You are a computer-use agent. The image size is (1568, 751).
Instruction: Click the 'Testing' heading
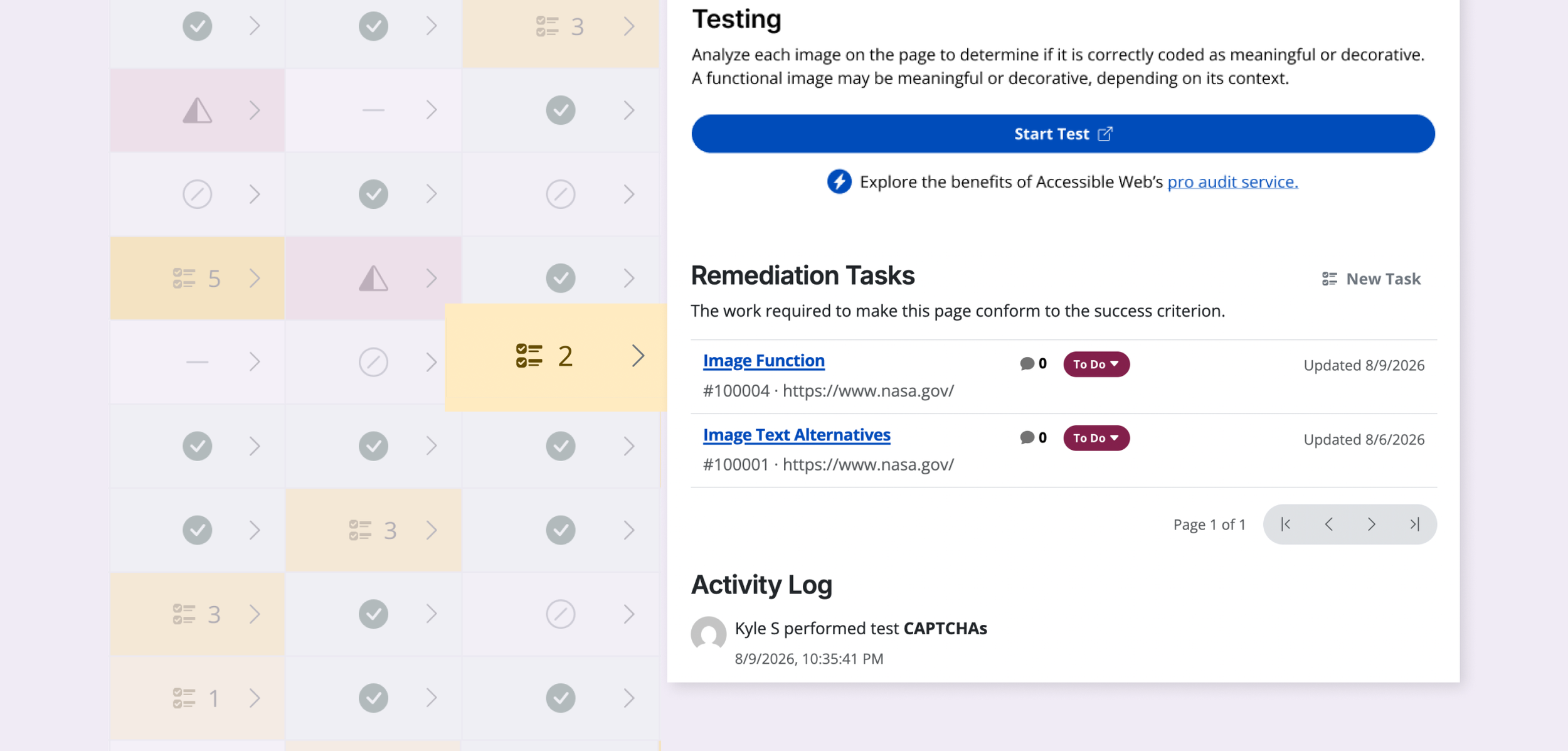click(736, 19)
